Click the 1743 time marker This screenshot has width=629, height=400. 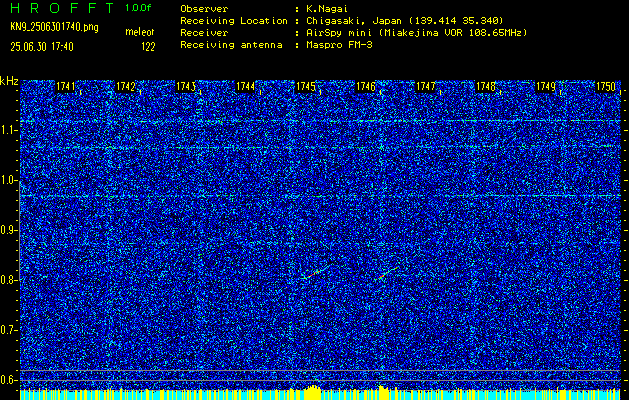(186, 86)
